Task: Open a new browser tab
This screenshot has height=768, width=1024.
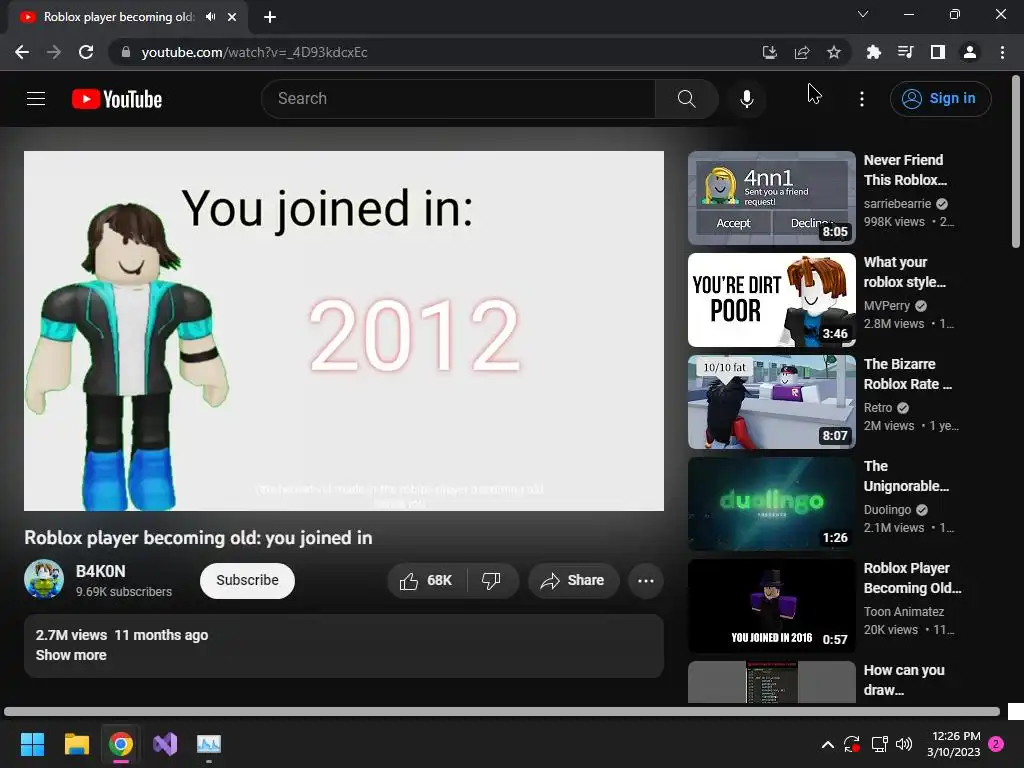Action: [x=270, y=17]
